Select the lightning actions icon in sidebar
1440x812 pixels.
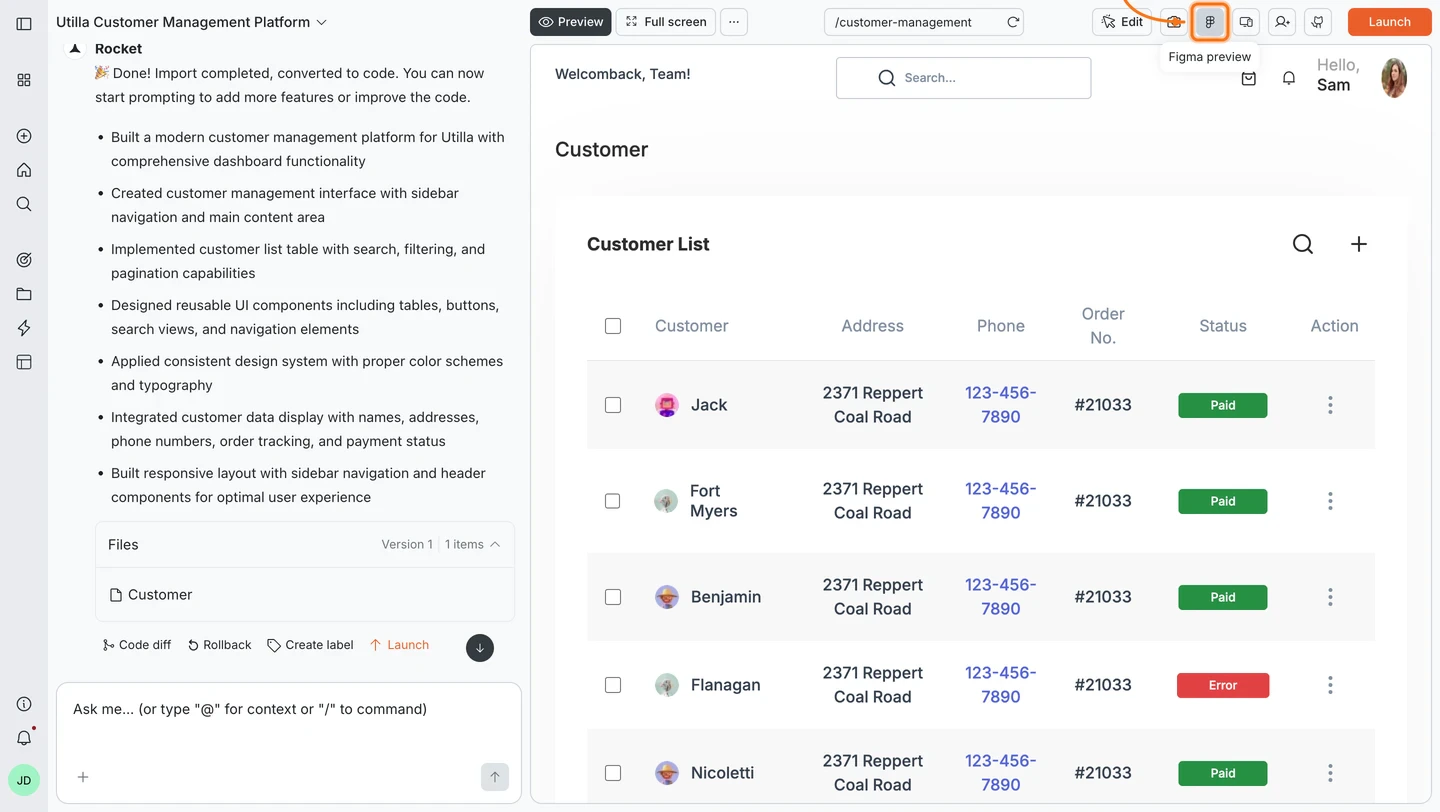pyautogui.click(x=24, y=328)
